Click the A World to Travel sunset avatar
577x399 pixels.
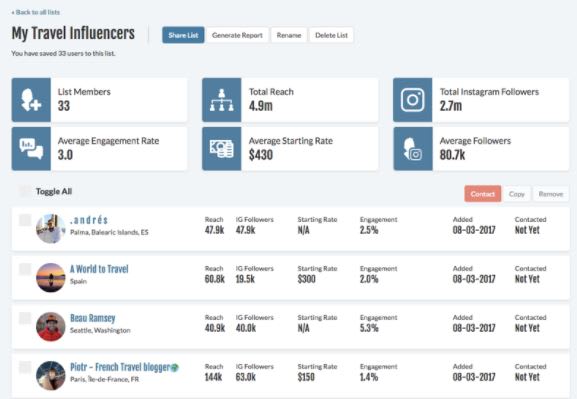pyautogui.click(x=51, y=278)
